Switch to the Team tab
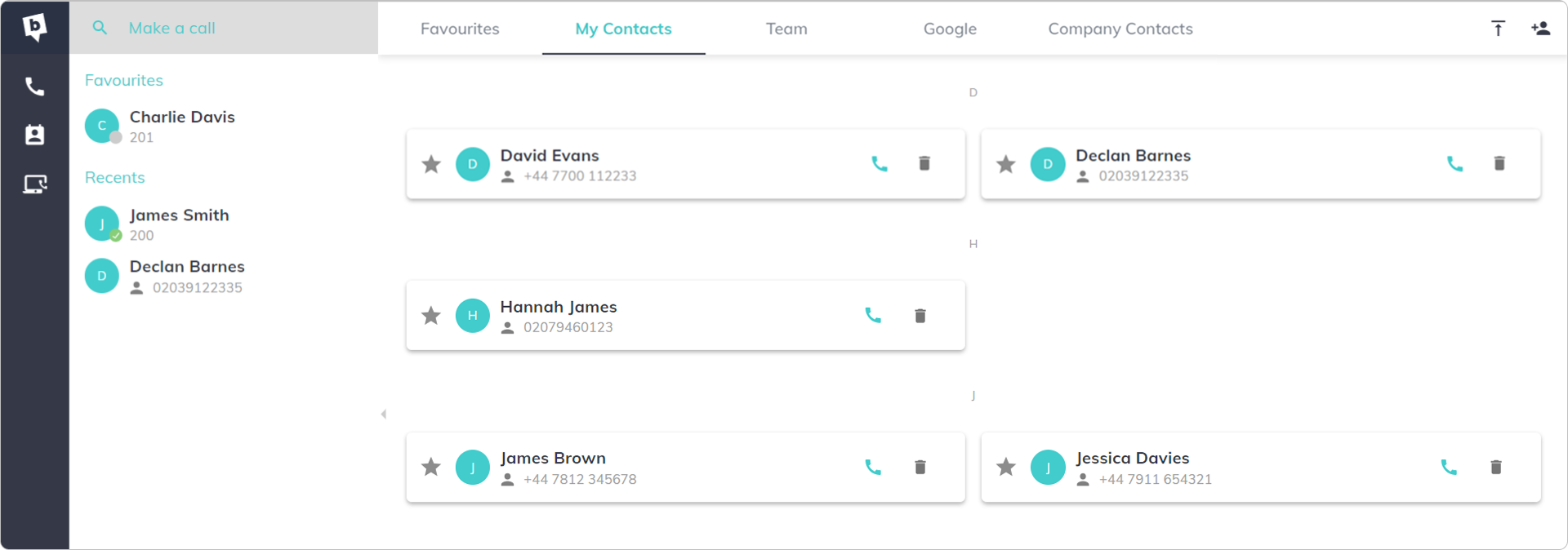 [786, 29]
